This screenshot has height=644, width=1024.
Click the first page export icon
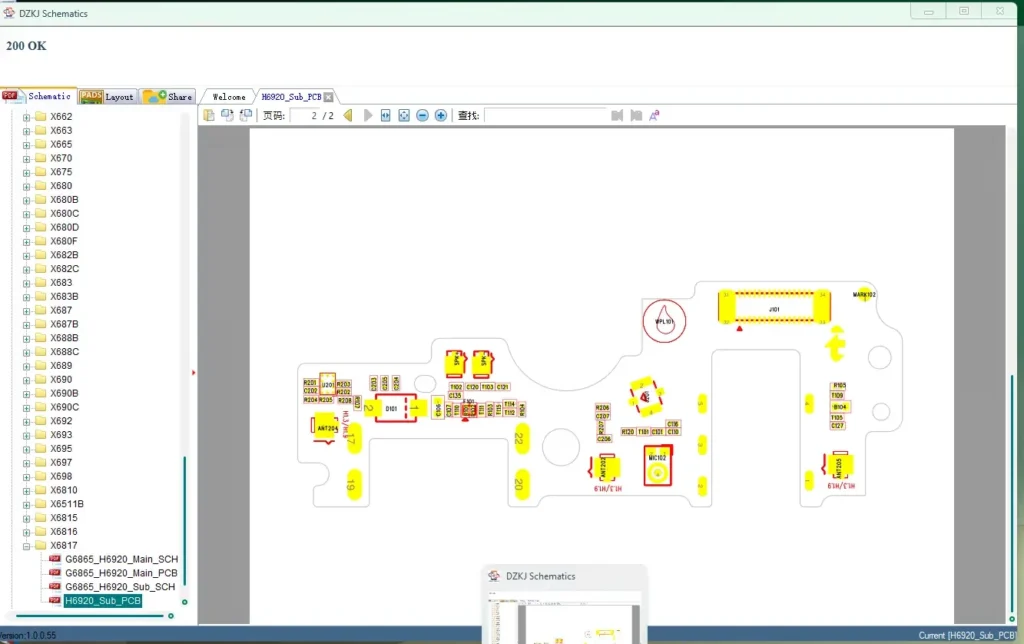tap(210, 115)
